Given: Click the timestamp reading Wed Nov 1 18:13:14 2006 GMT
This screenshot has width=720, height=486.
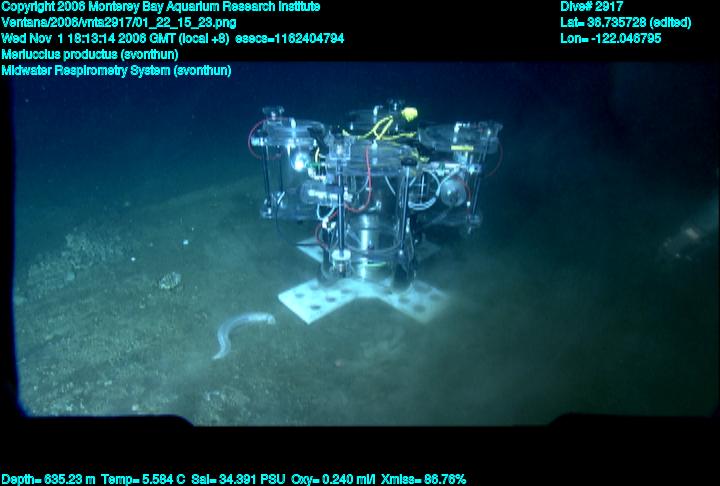Looking at the screenshot, I should [88, 39].
